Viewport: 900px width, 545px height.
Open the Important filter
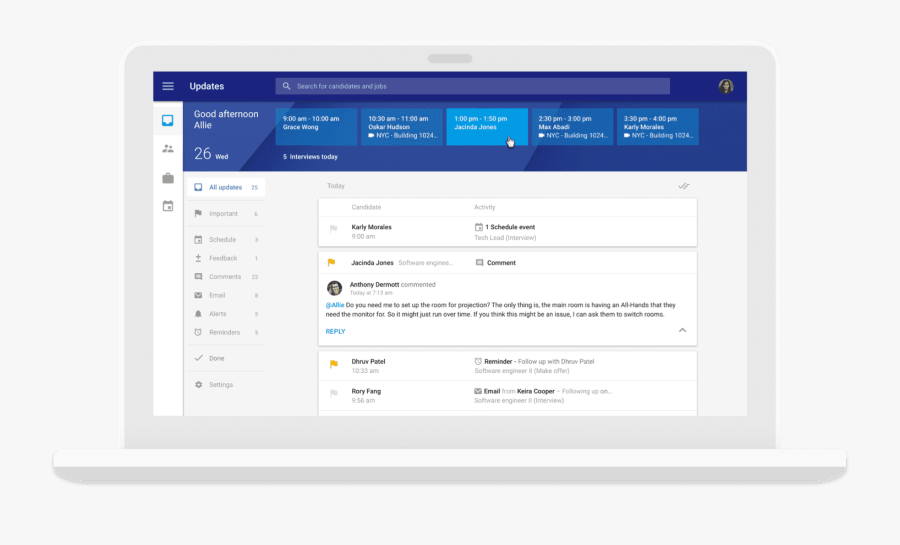(x=226, y=213)
